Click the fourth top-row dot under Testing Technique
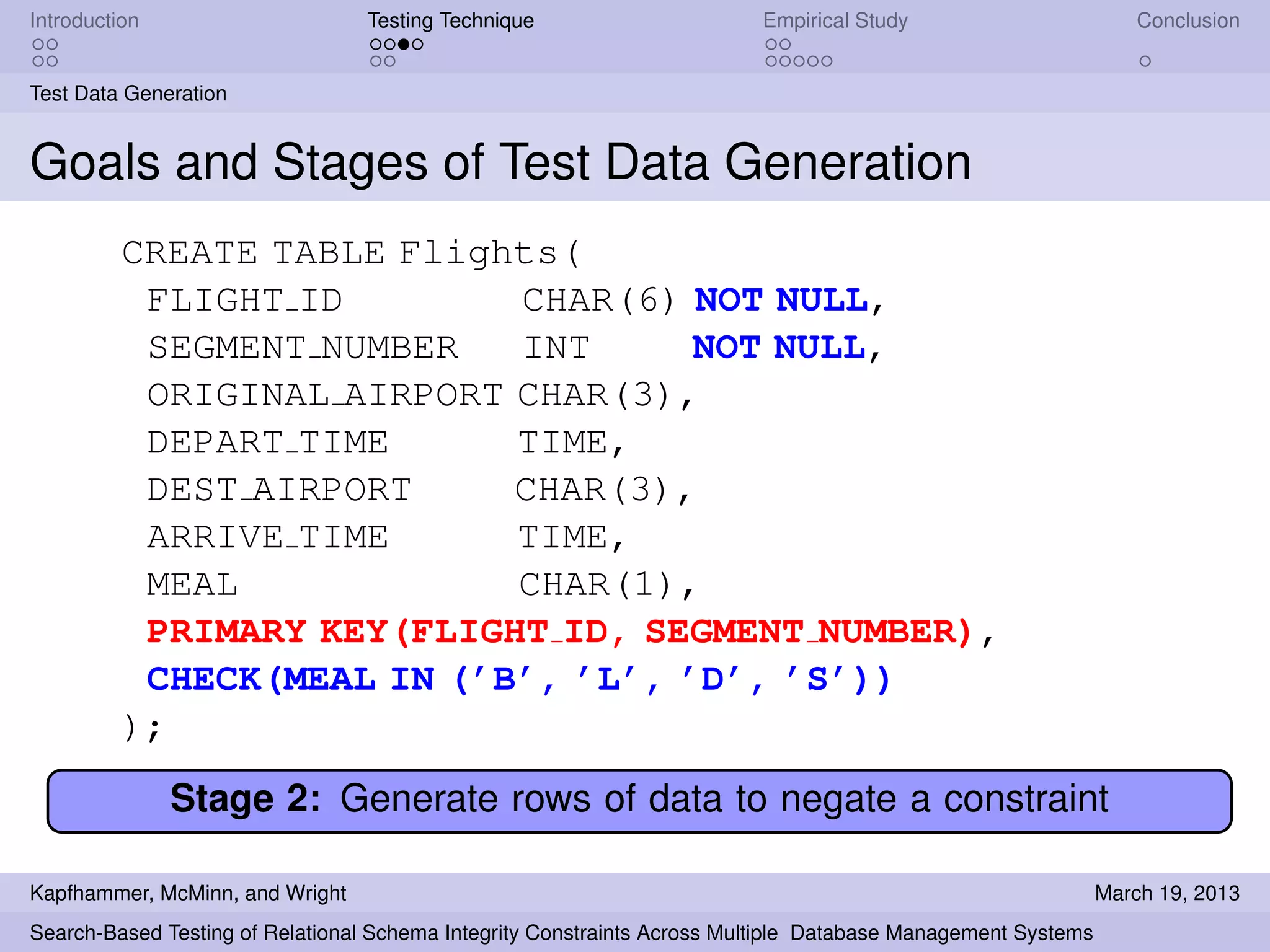 pos(417,45)
